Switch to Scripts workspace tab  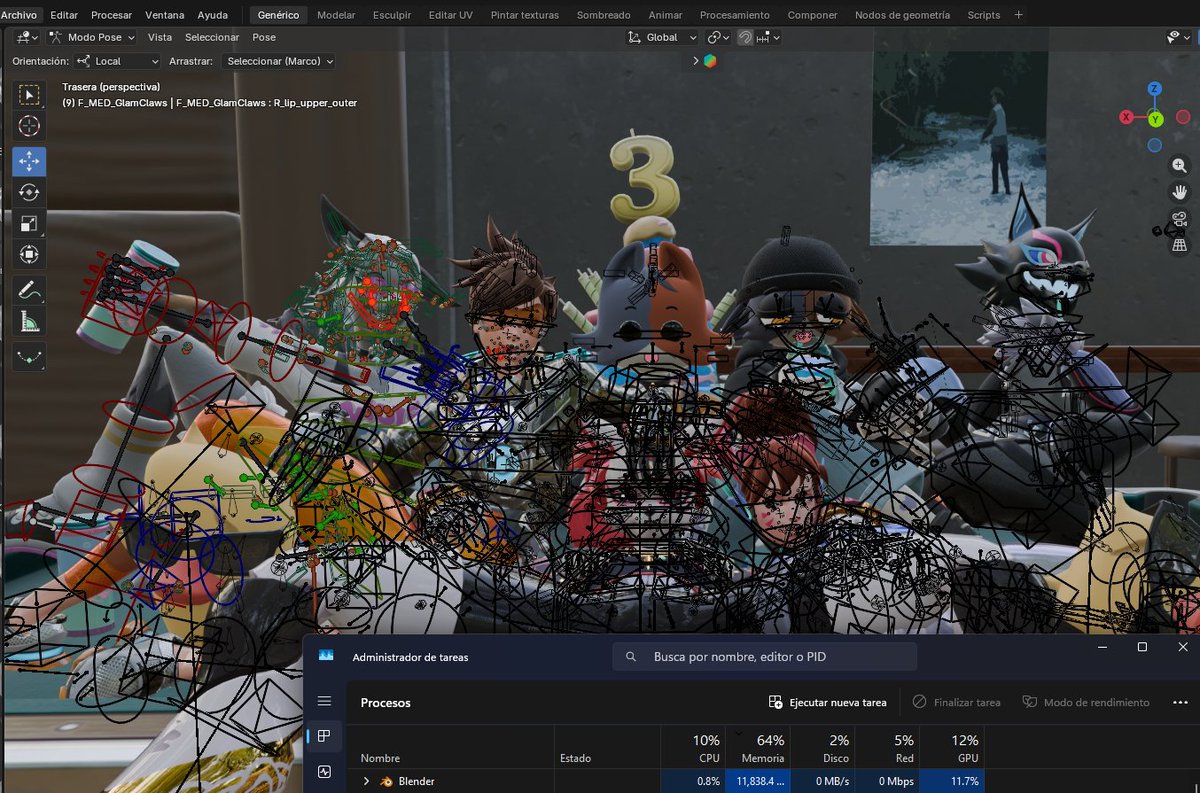(x=983, y=15)
